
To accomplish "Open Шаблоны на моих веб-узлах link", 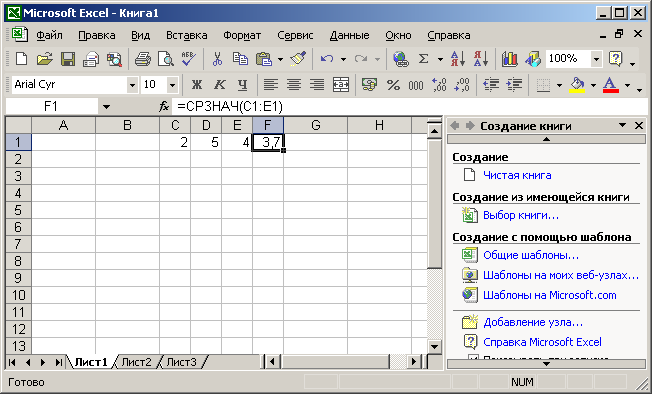I will click(x=561, y=275).
